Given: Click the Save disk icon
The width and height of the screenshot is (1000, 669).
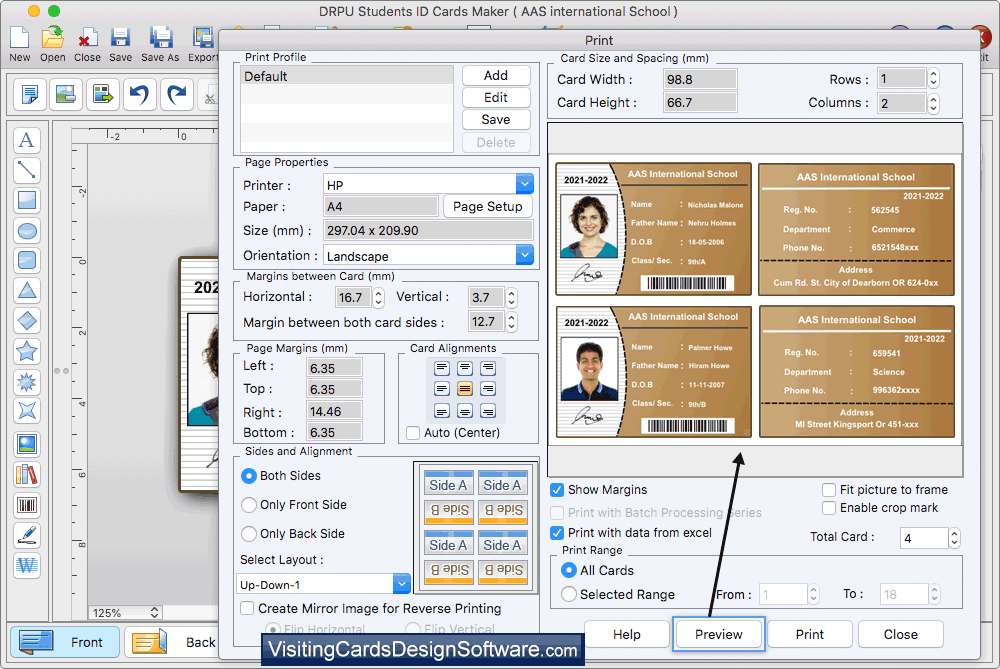Looking at the screenshot, I should click(x=121, y=38).
